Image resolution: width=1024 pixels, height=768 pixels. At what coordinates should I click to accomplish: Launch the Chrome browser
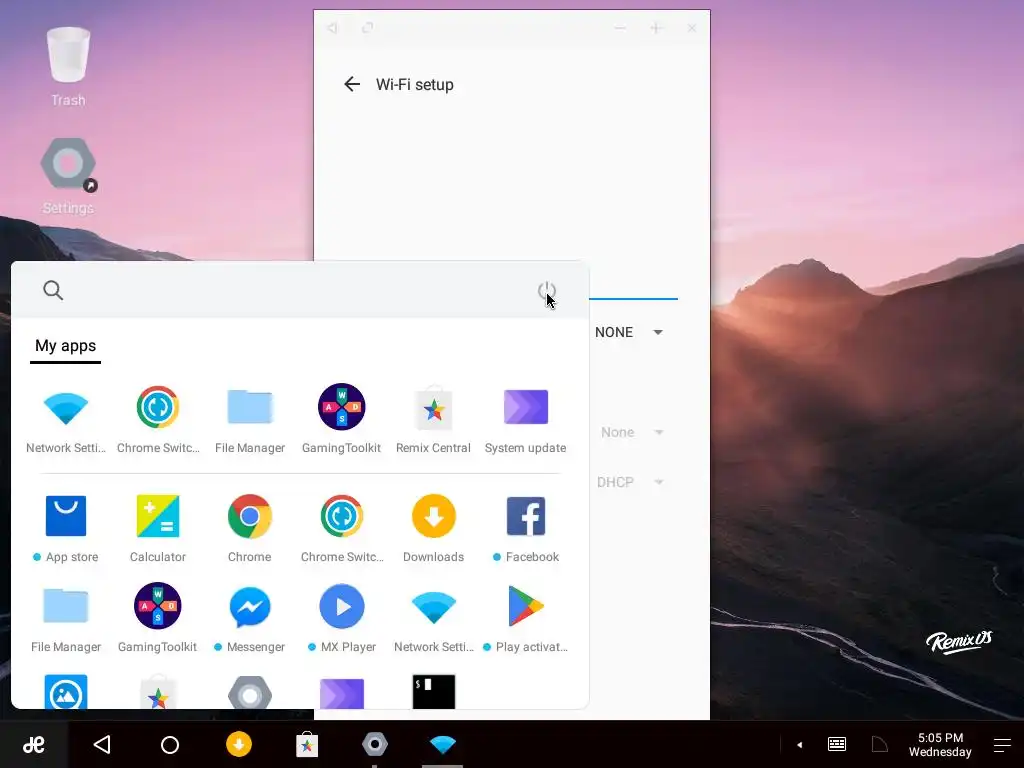[x=249, y=528]
